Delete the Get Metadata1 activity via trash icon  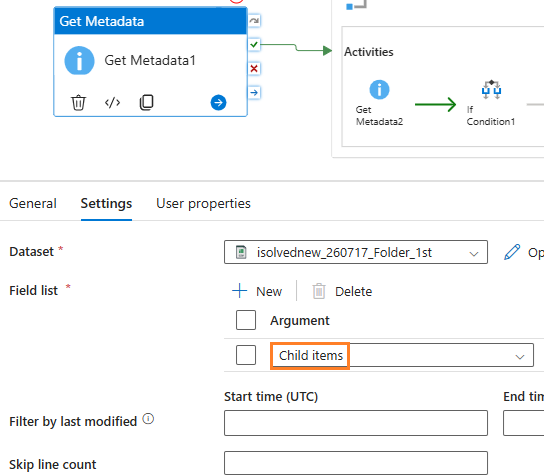click(x=78, y=103)
